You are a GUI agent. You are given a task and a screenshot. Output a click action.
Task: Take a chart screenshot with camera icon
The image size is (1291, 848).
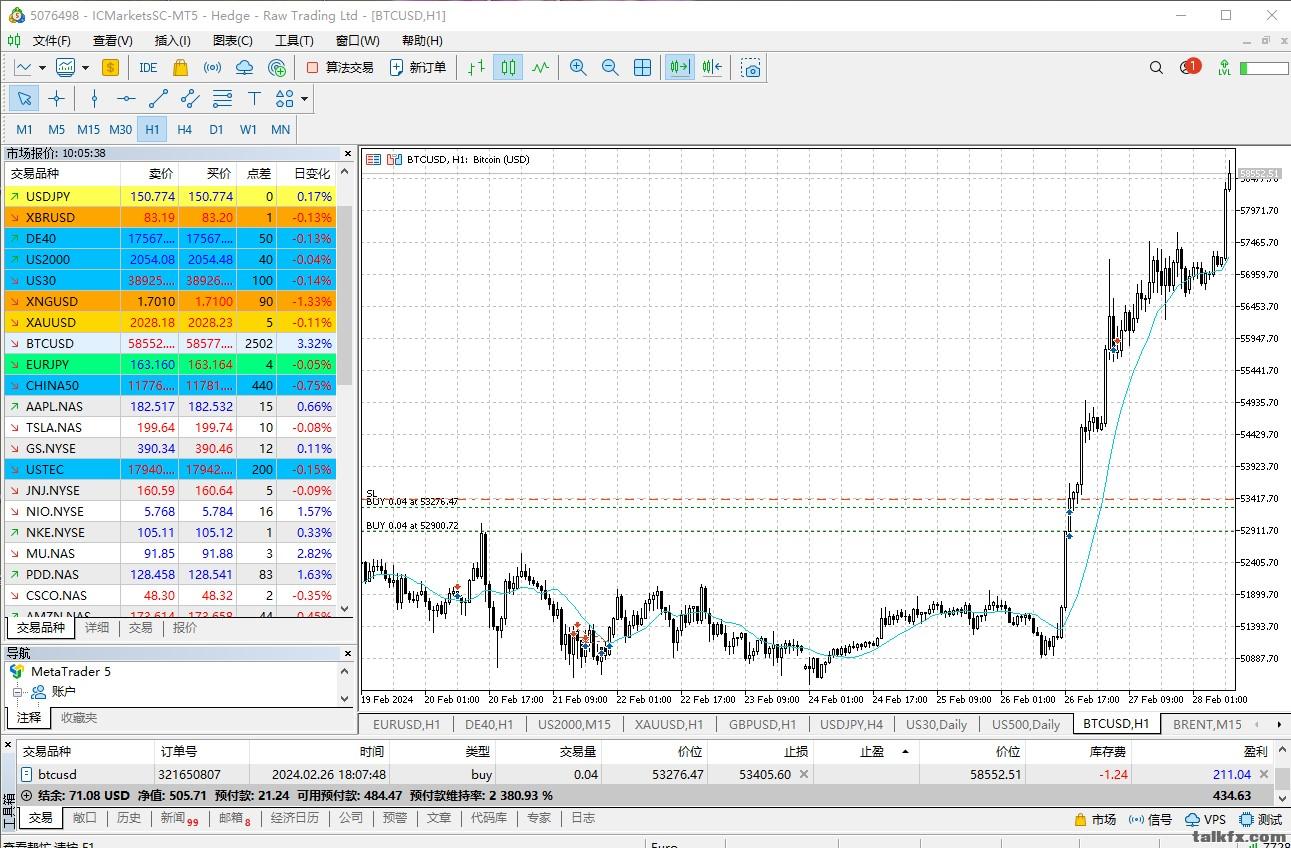tap(751, 67)
